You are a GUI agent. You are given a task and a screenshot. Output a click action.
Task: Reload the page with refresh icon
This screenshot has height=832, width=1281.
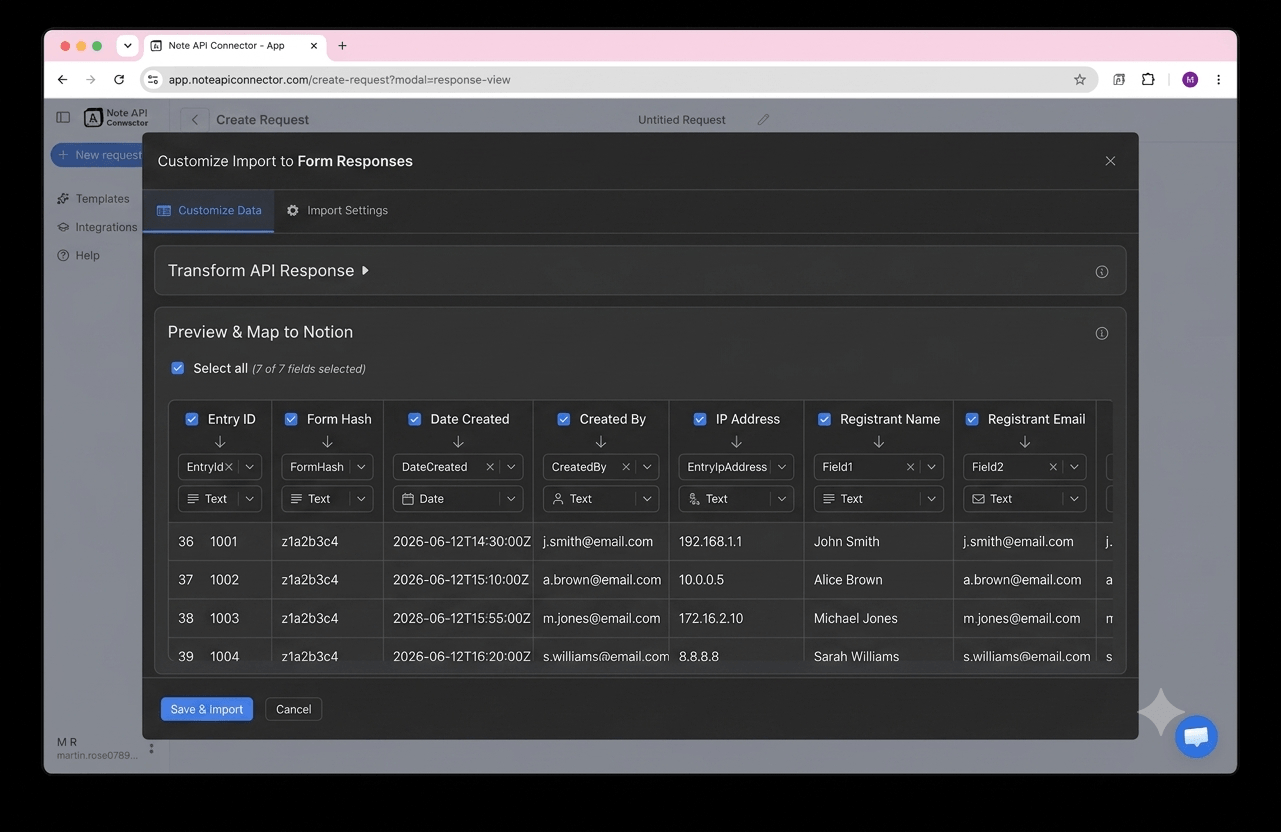tap(119, 79)
